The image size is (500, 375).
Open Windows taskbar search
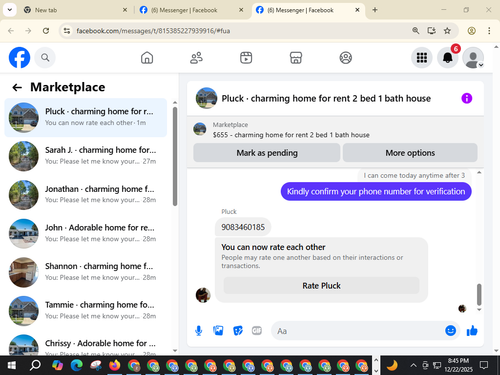pos(35,366)
